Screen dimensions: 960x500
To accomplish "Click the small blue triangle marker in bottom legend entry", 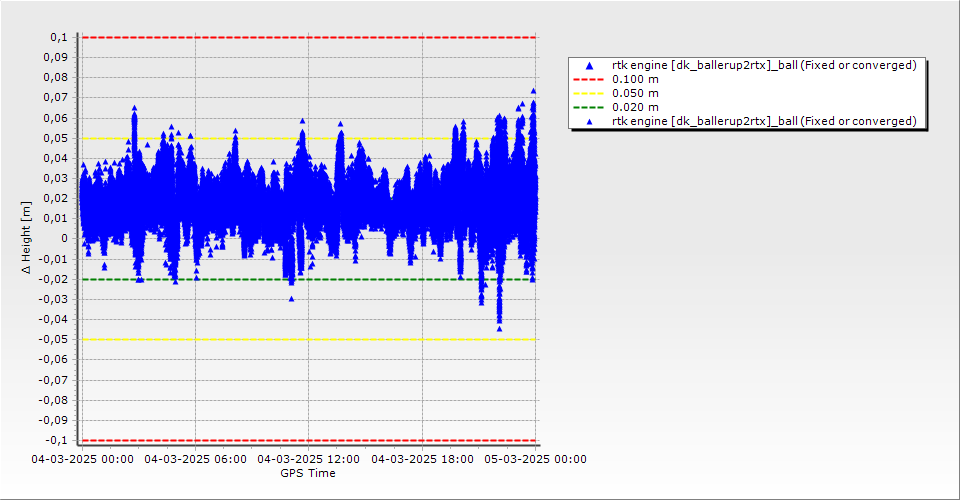I will tap(590, 122).
